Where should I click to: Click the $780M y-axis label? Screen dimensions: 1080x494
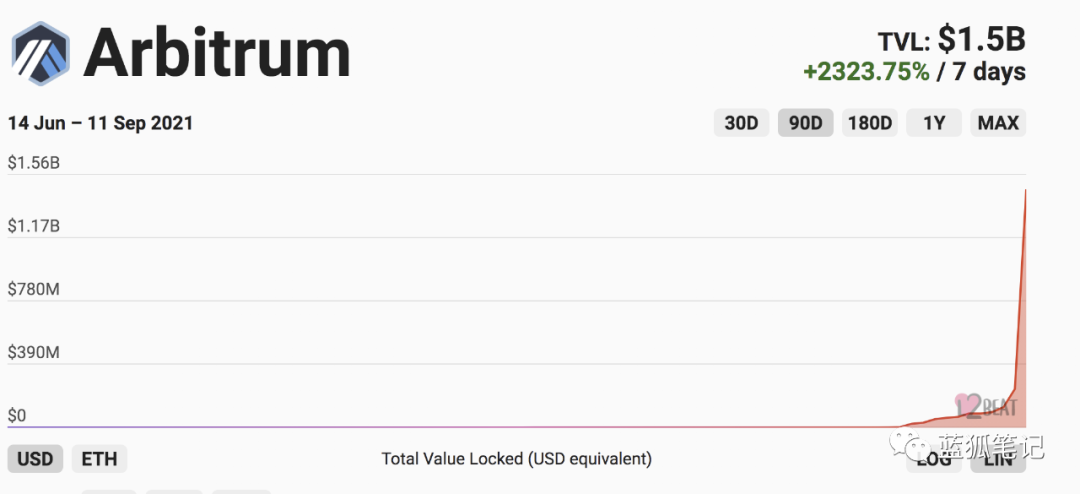[34, 289]
